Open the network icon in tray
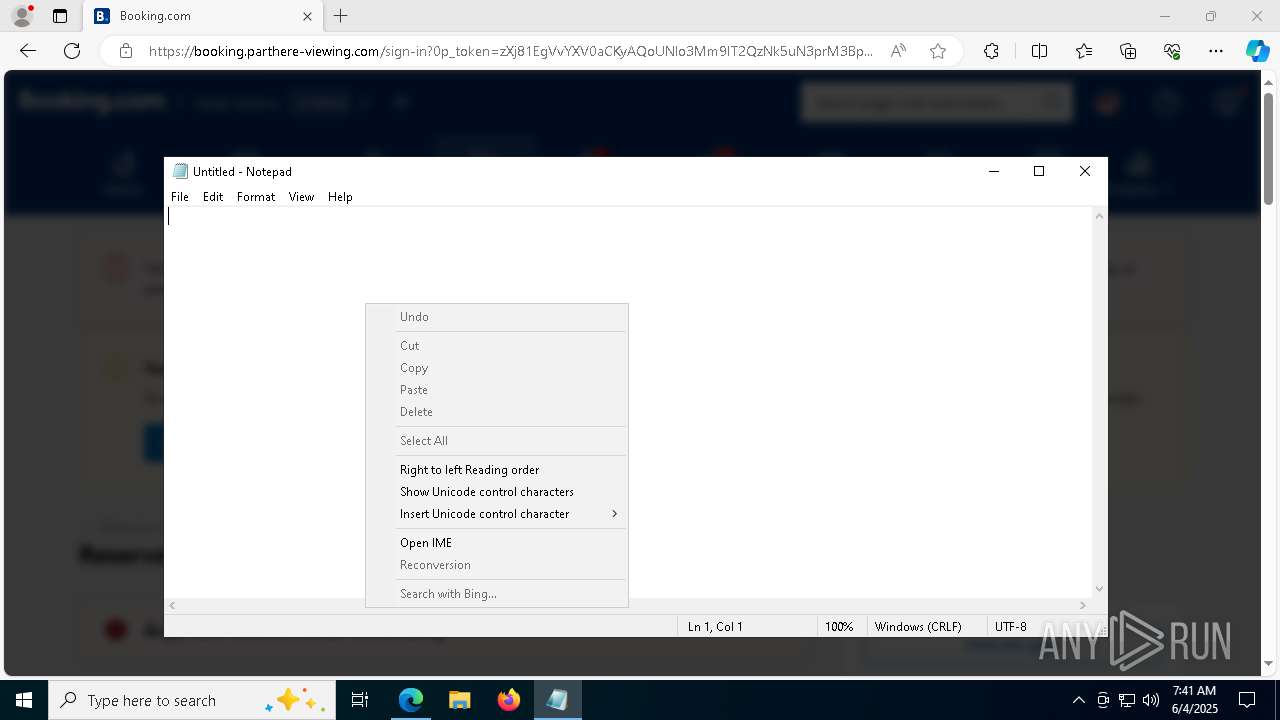 1127,700
